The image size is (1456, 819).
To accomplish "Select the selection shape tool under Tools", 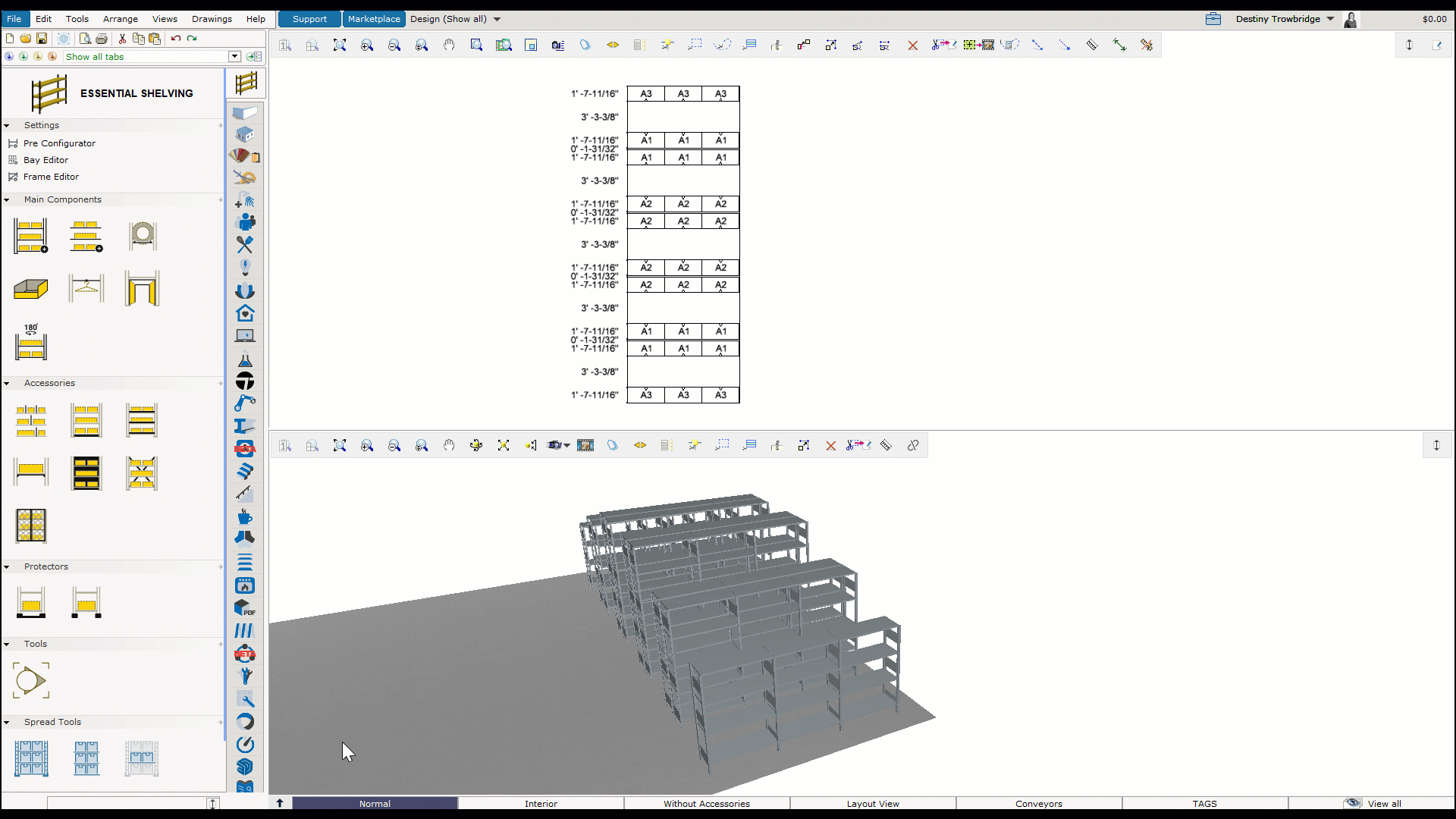I will 31,680.
